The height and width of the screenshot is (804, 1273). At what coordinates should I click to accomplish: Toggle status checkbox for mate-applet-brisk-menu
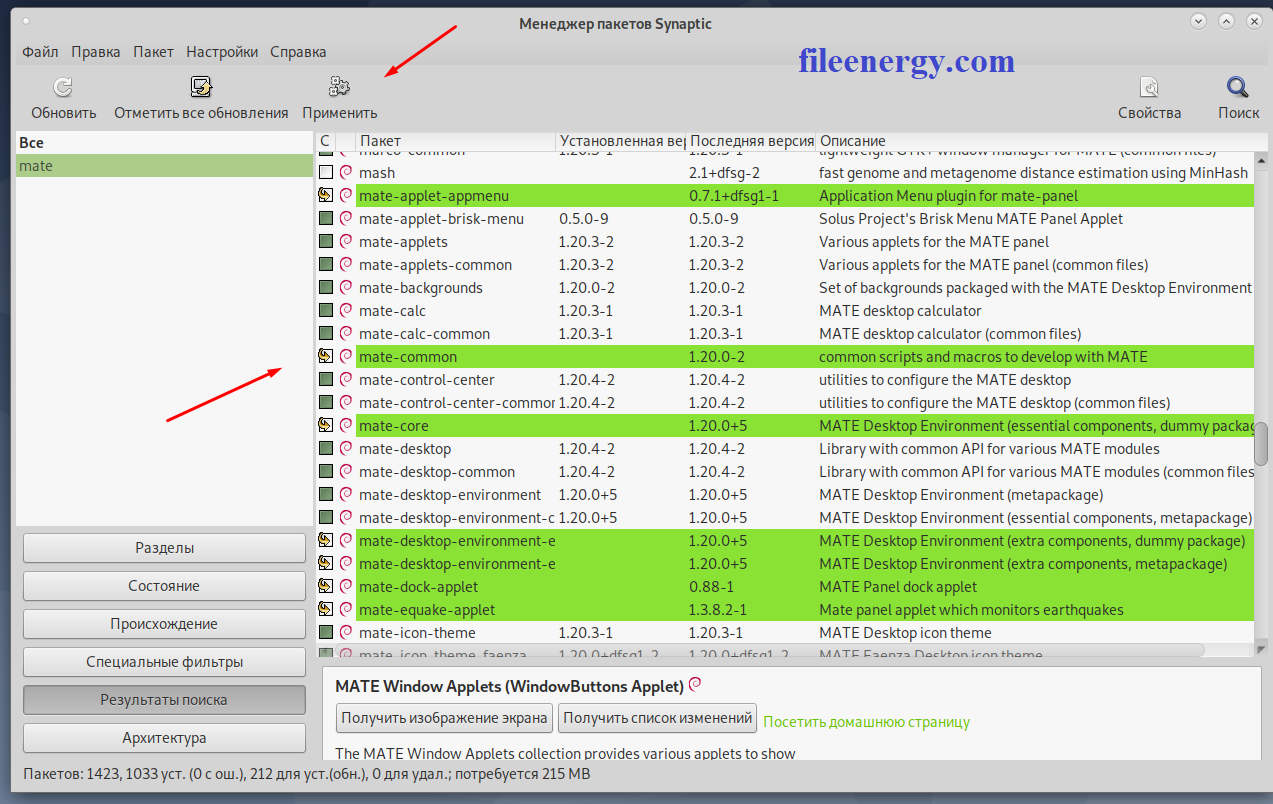pos(325,218)
